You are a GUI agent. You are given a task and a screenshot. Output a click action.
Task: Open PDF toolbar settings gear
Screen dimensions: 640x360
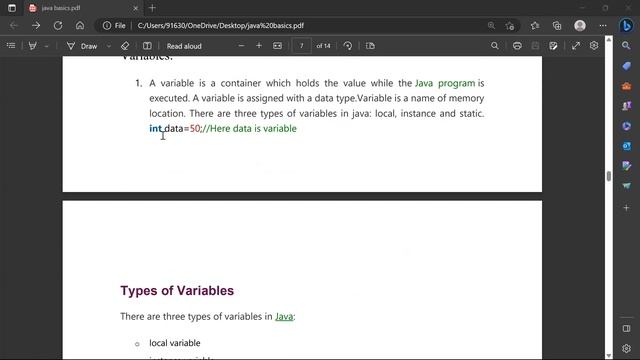pos(594,46)
